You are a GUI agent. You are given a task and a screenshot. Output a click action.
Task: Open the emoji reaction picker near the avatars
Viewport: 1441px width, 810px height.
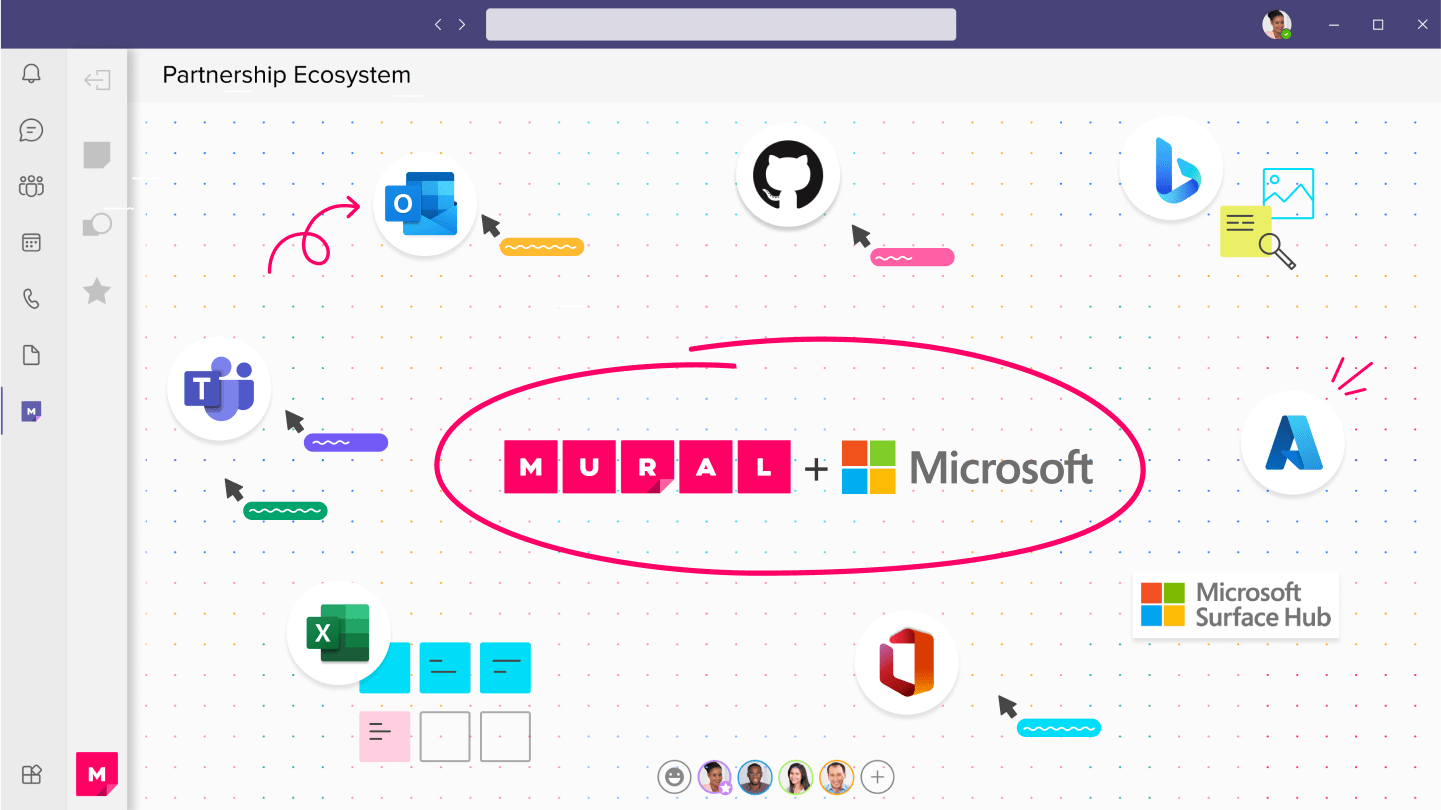[674, 777]
